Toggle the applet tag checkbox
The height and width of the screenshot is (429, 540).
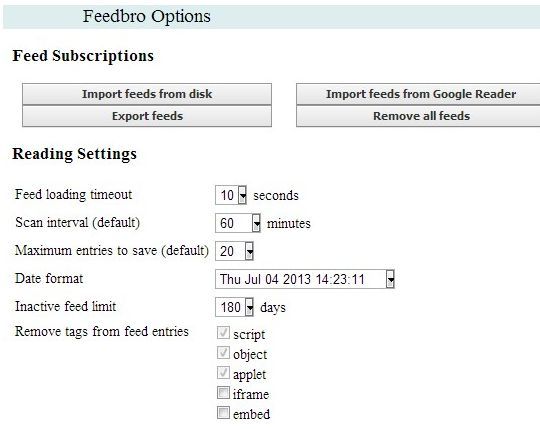click(x=223, y=373)
